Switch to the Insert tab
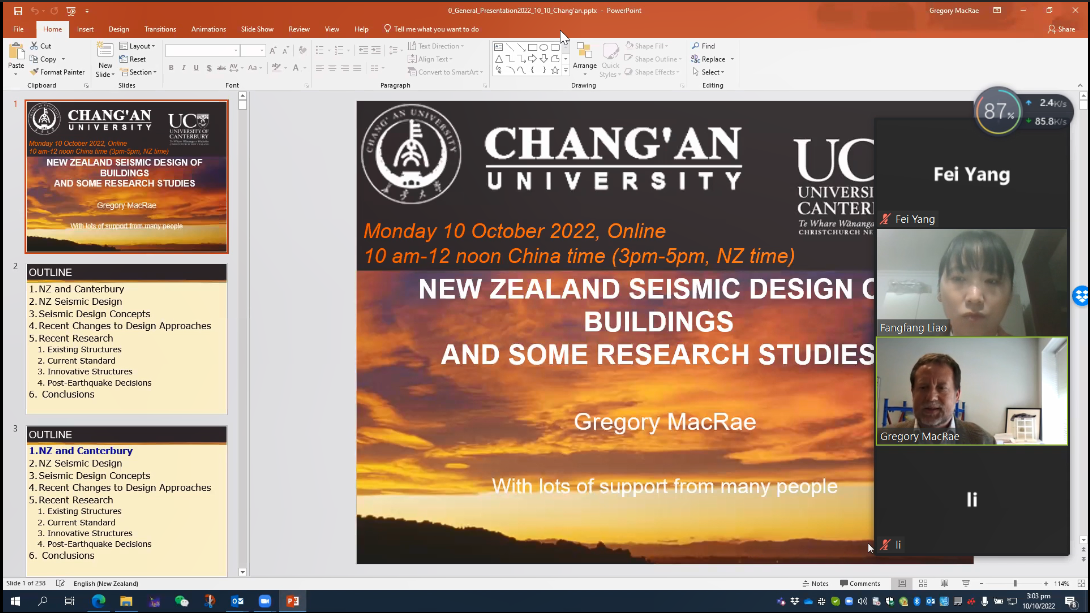The height and width of the screenshot is (613, 1090). pyautogui.click(x=86, y=29)
